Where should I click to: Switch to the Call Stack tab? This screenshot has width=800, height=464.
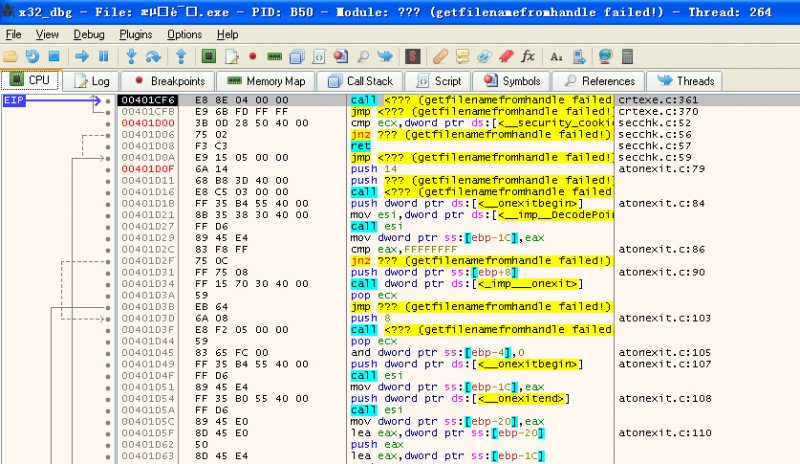coord(360,81)
